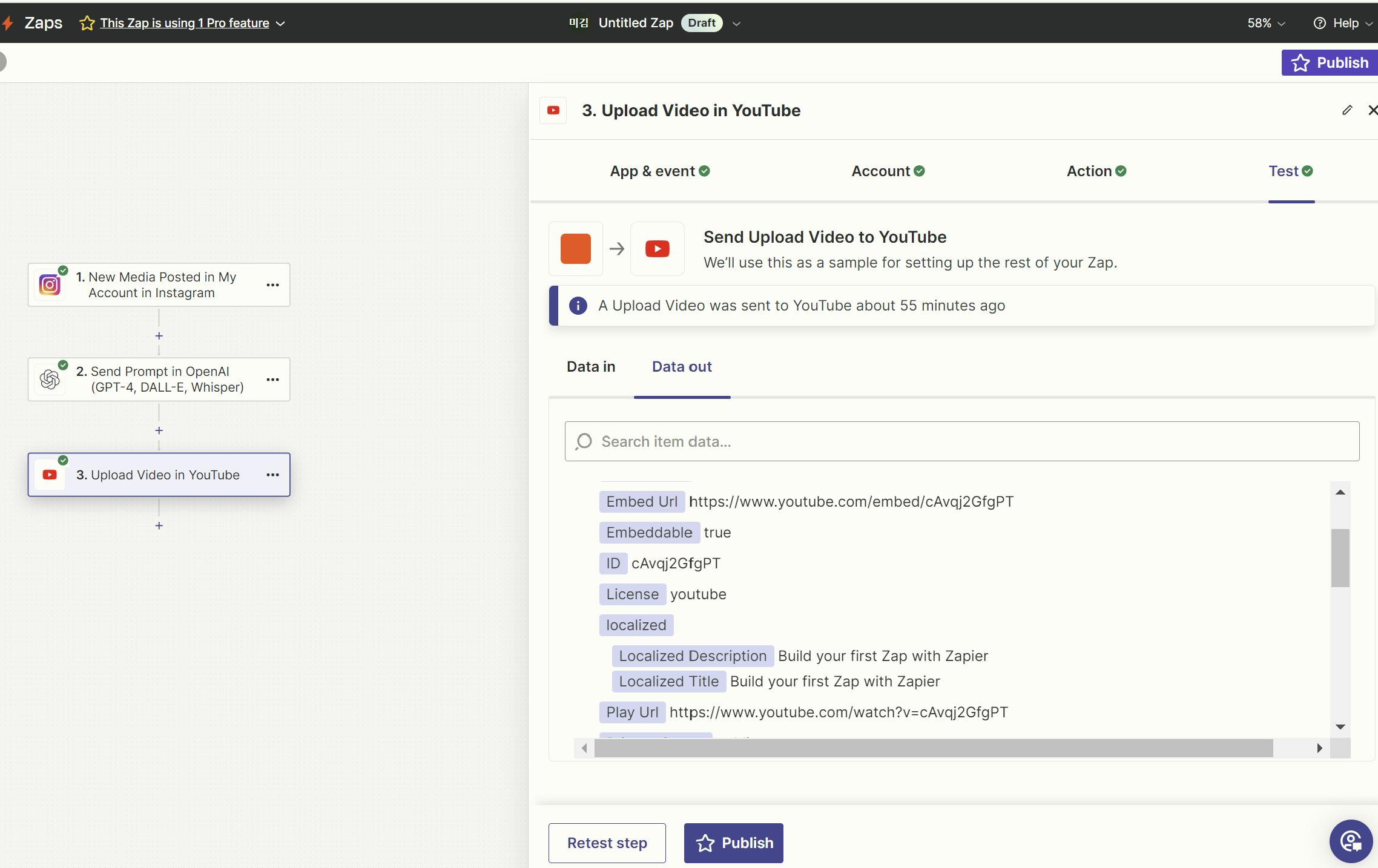This screenshot has height=868, width=1378.
Task: Open three-dot menu for Instagram step
Action: click(x=272, y=284)
